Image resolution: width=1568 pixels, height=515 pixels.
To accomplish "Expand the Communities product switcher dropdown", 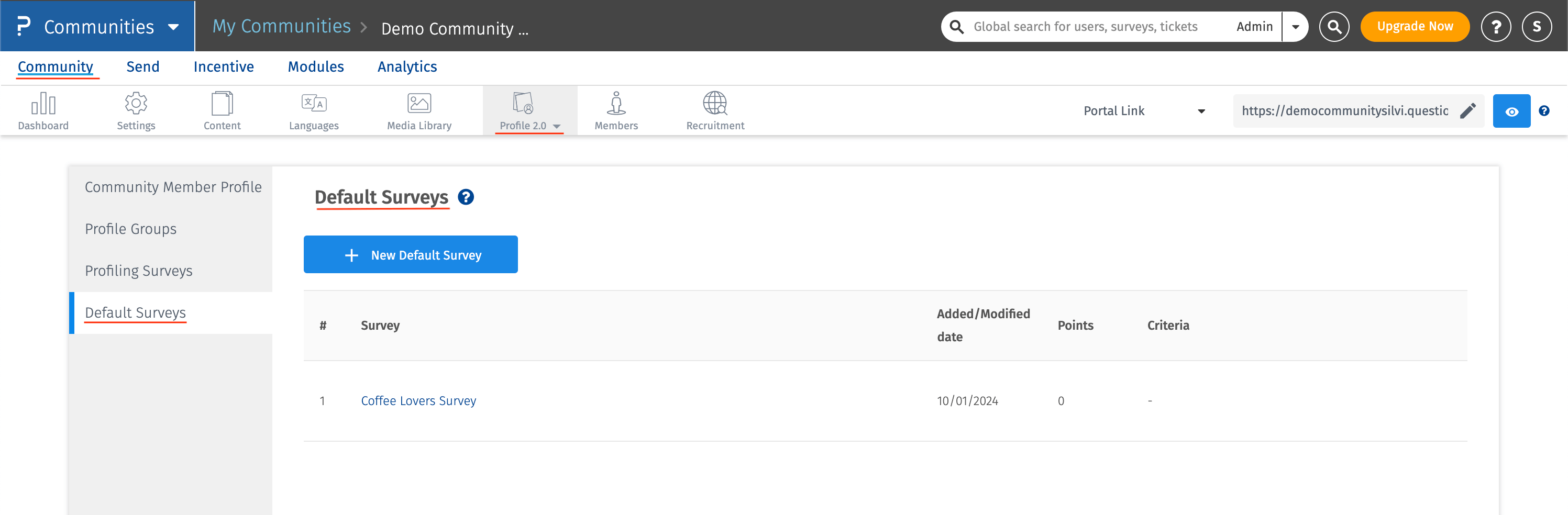I will [173, 27].
